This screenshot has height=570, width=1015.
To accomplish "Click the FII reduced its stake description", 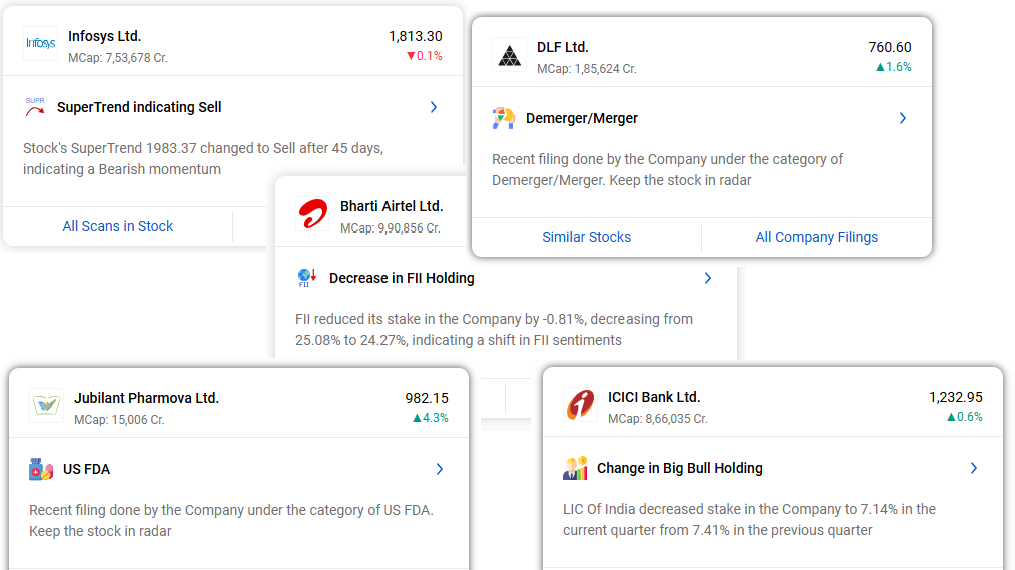I will [494, 329].
